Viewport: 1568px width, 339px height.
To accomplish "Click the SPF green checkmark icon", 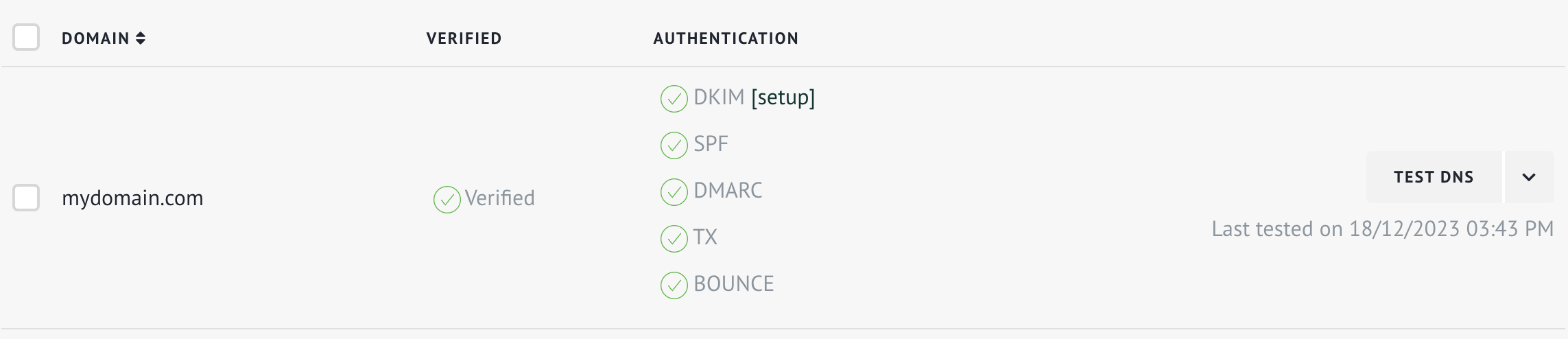I will click(674, 145).
